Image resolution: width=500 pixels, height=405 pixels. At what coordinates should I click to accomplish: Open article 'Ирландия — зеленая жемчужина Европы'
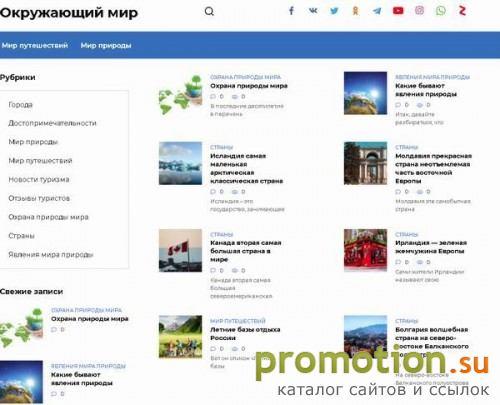(x=431, y=247)
